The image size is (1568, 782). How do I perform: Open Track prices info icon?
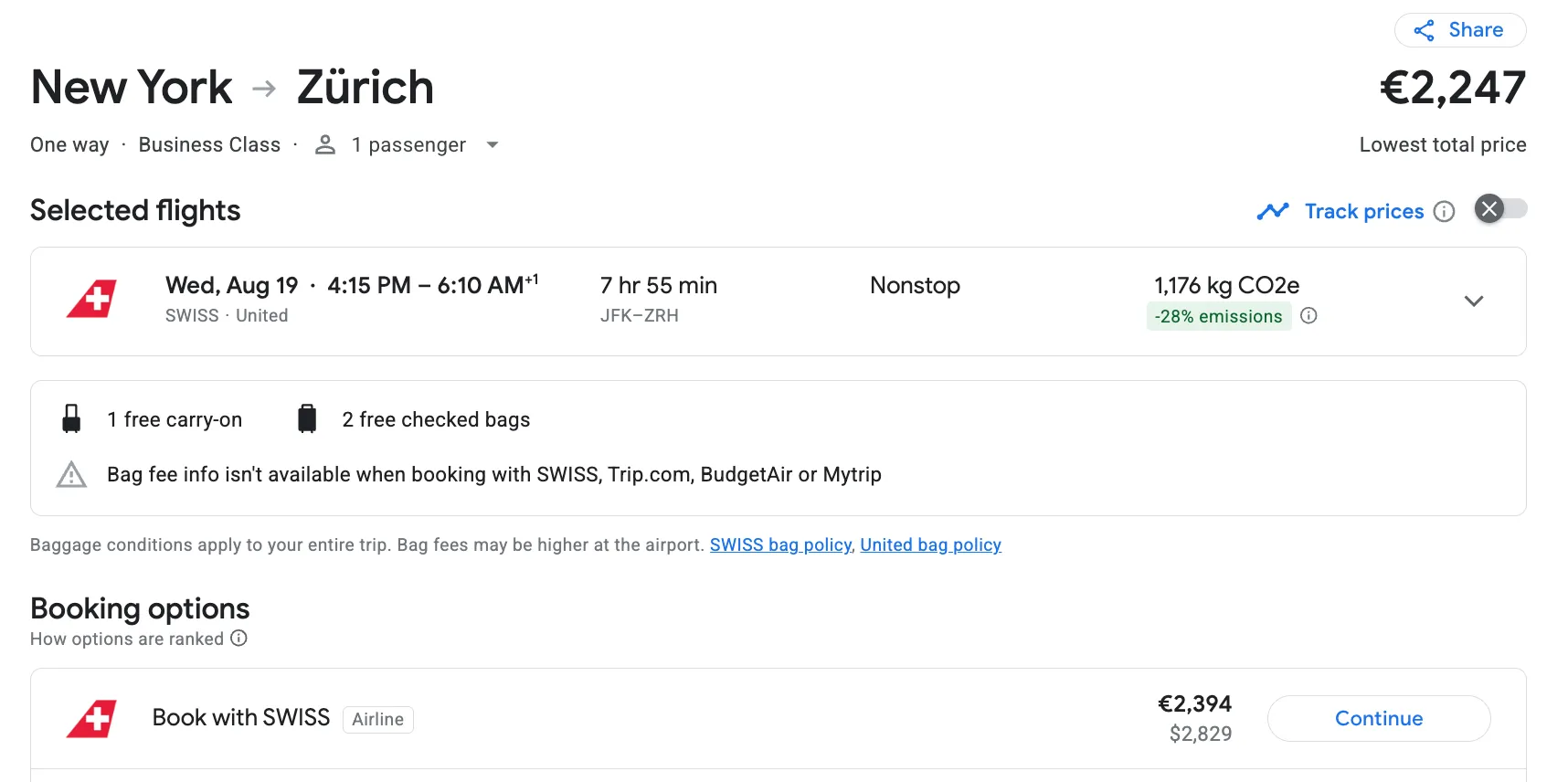(x=1444, y=212)
